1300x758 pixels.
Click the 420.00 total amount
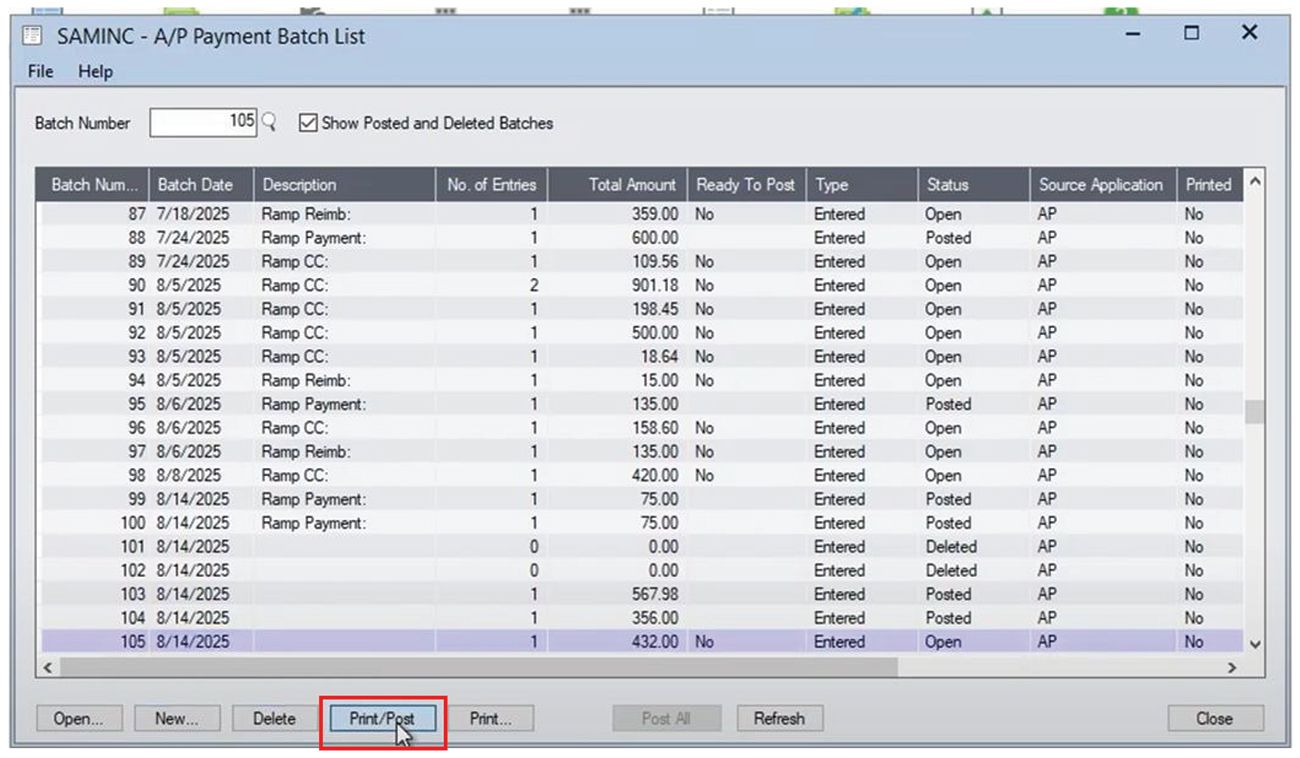point(655,476)
